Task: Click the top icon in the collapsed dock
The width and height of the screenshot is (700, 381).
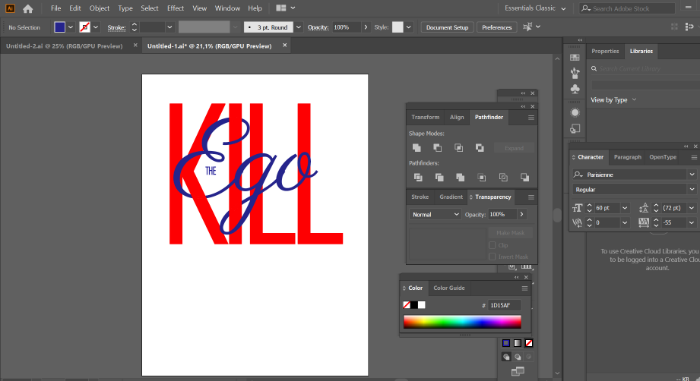Action: (575, 58)
